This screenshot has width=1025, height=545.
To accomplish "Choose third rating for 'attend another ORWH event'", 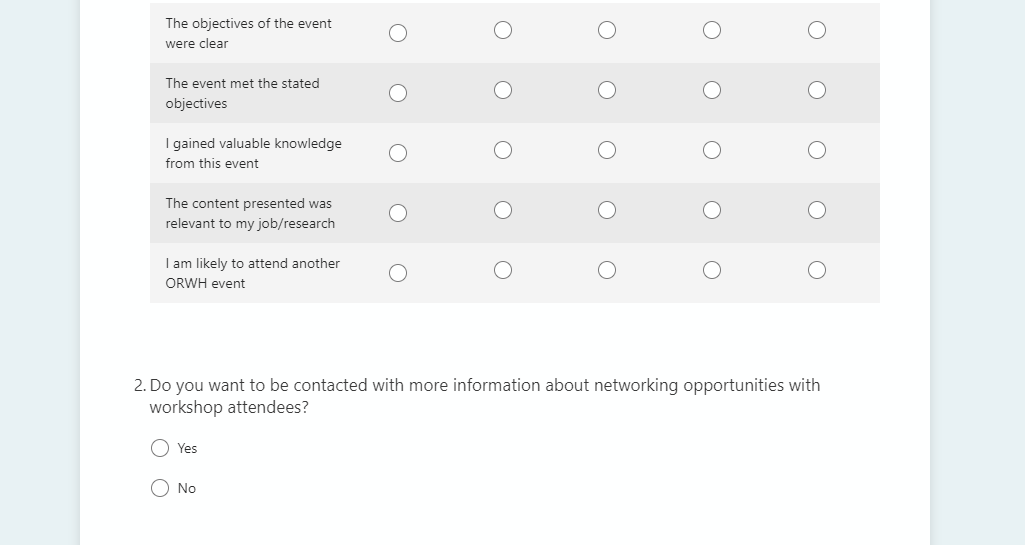I will (x=607, y=270).
